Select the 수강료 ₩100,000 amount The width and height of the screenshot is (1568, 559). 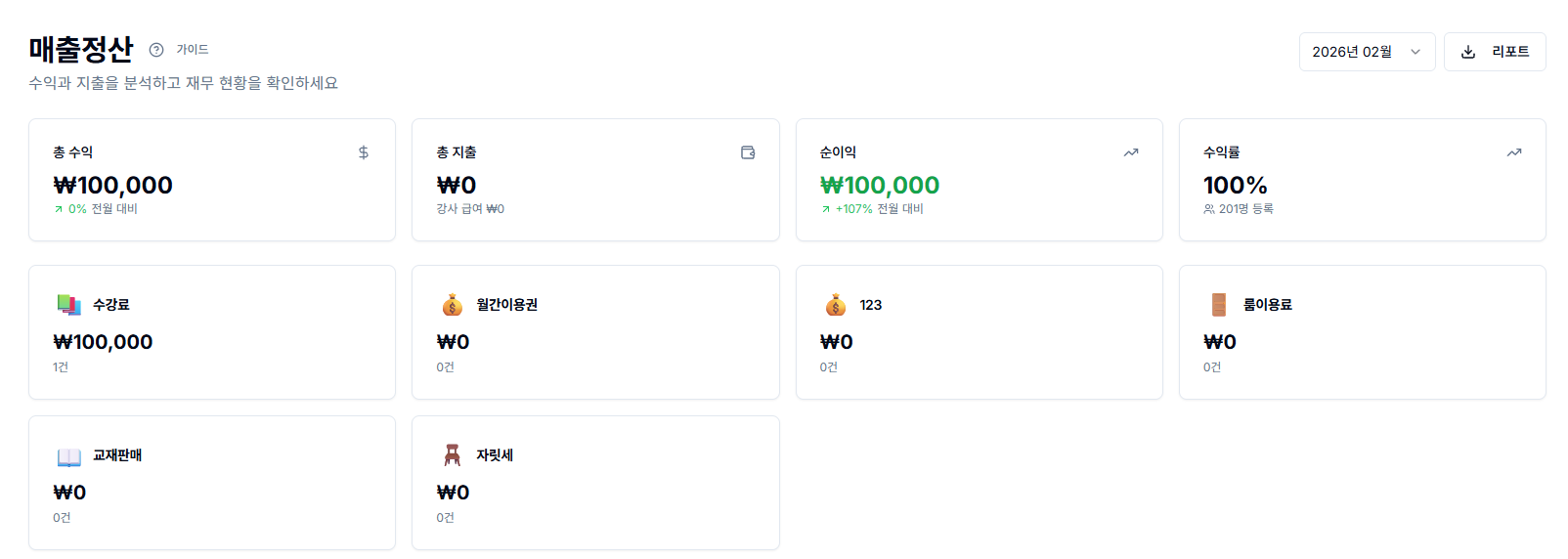click(x=103, y=342)
